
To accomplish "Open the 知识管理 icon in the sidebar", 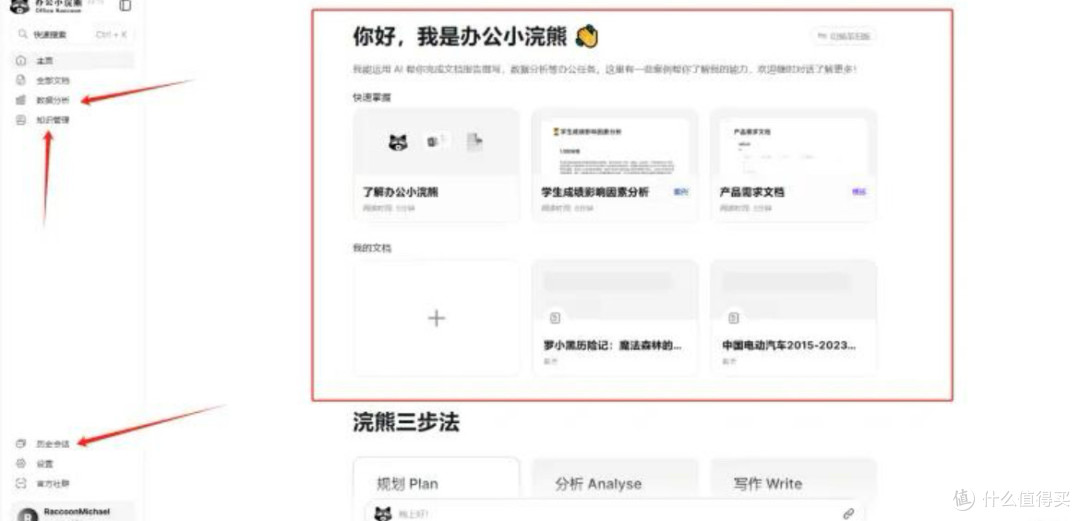I will click(x=21, y=120).
